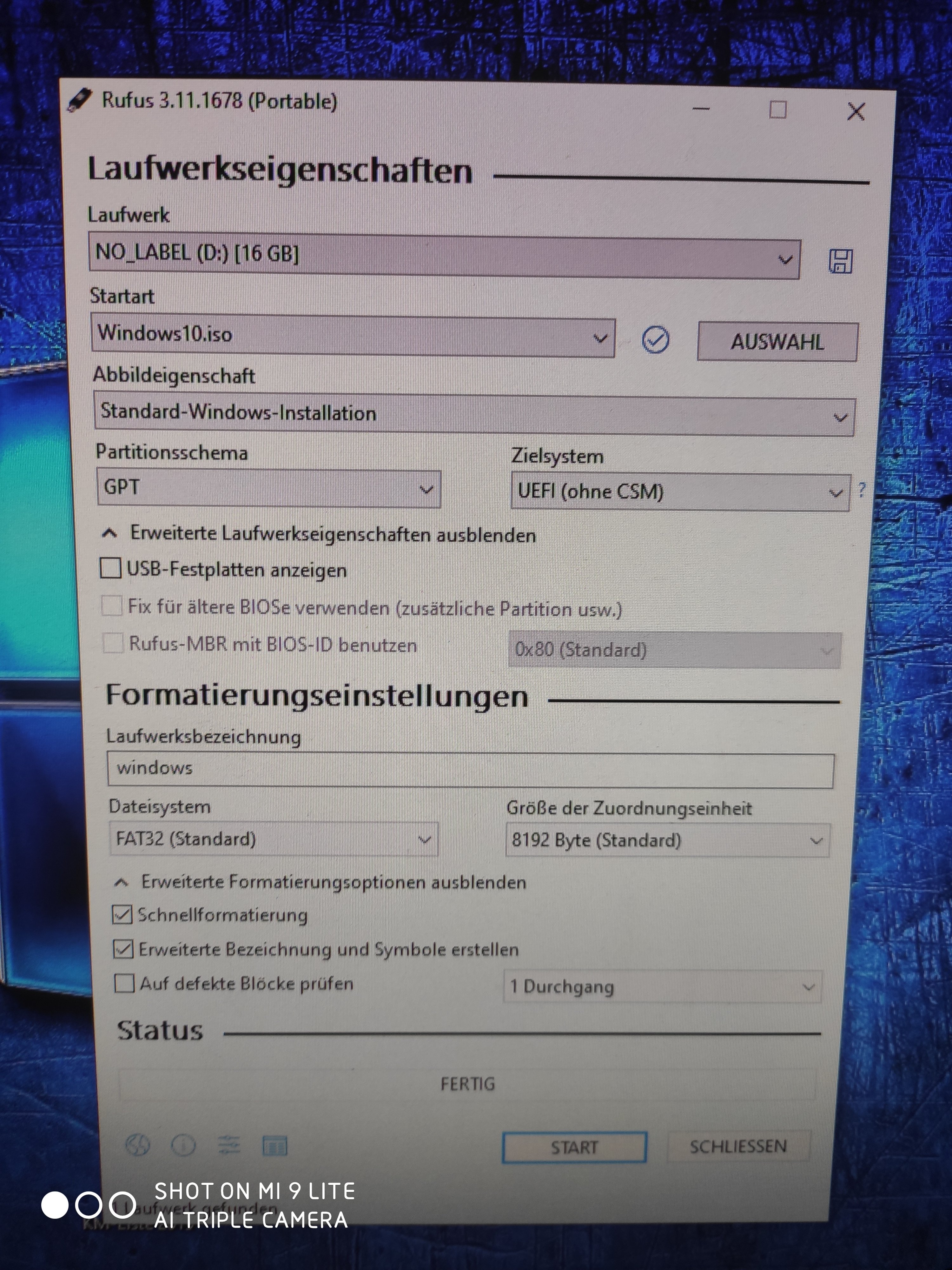Open the Dateisystem FAT32 dropdown
The height and width of the screenshot is (1270, 952).
tap(273, 839)
